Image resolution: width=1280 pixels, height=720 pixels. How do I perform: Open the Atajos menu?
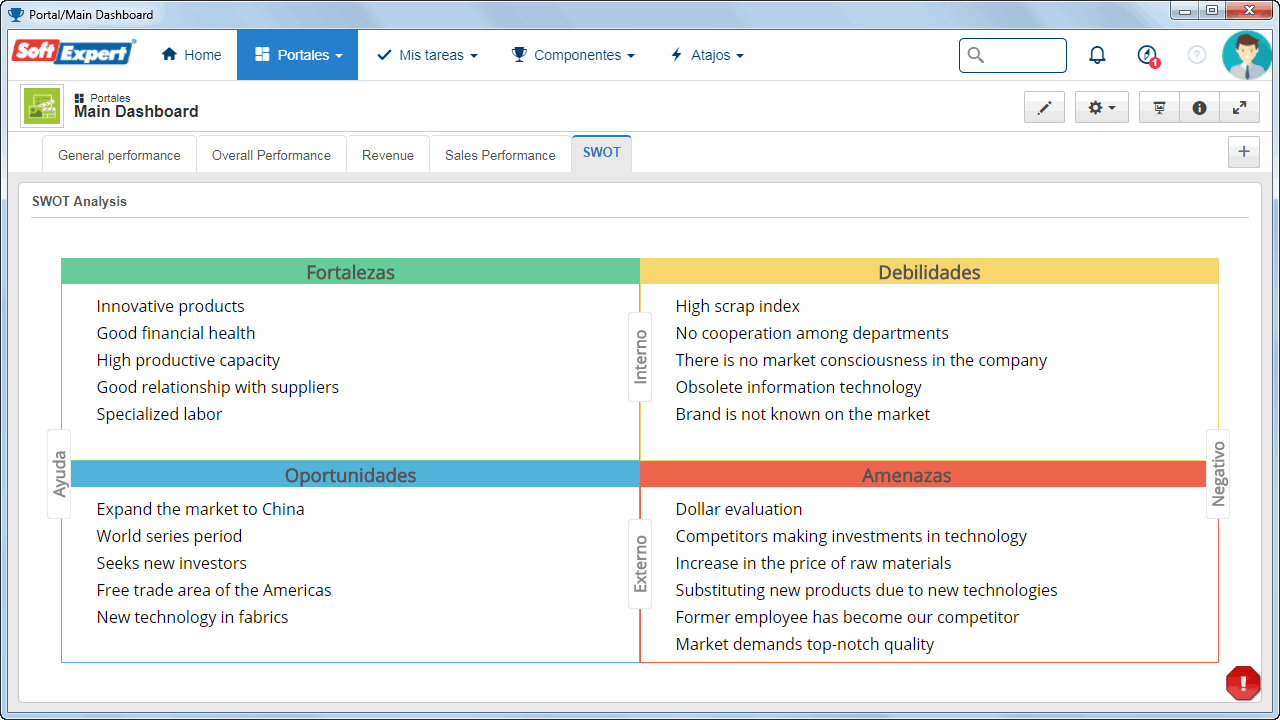tap(707, 55)
